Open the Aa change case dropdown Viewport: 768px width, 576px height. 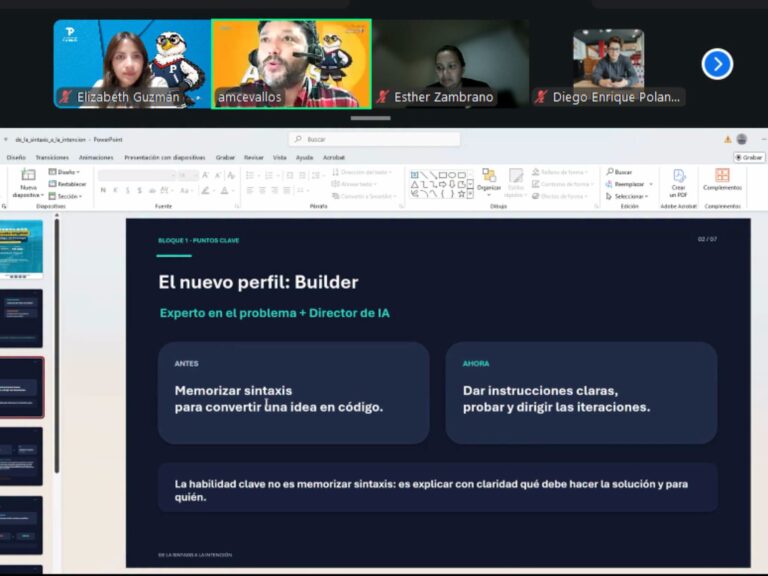click(185, 190)
